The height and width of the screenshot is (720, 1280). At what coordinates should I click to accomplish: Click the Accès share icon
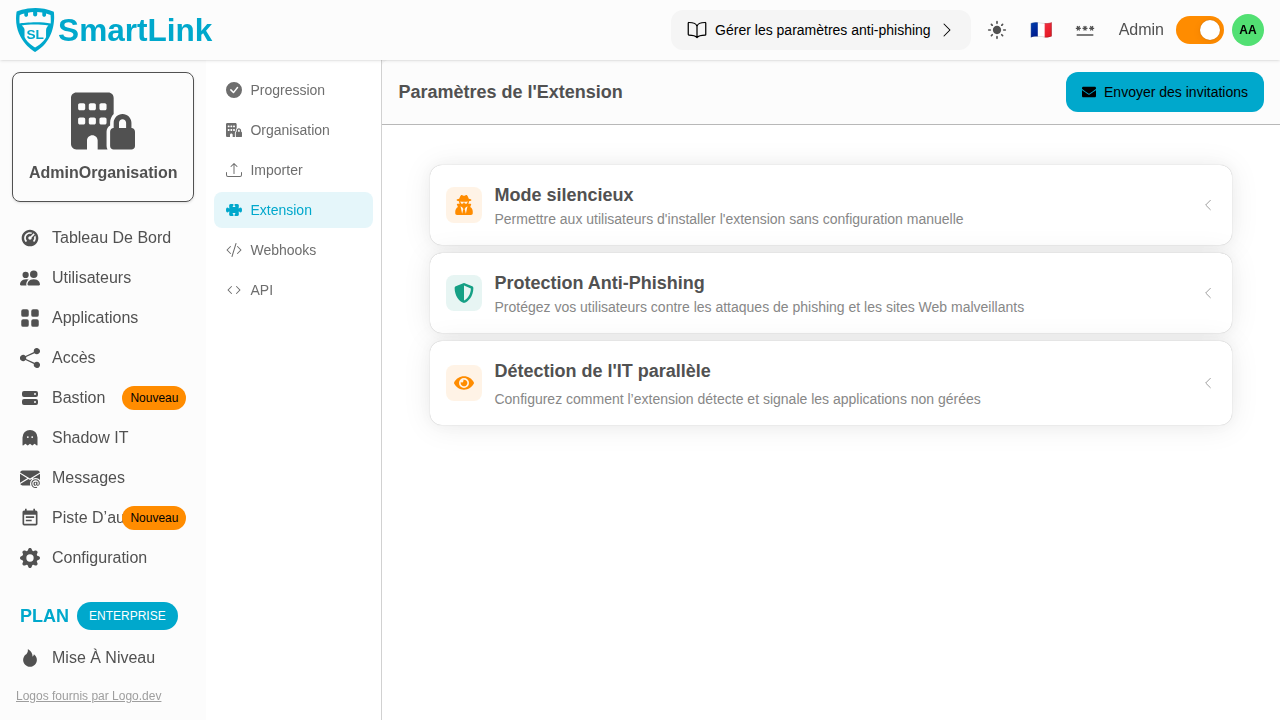coord(30,357)
